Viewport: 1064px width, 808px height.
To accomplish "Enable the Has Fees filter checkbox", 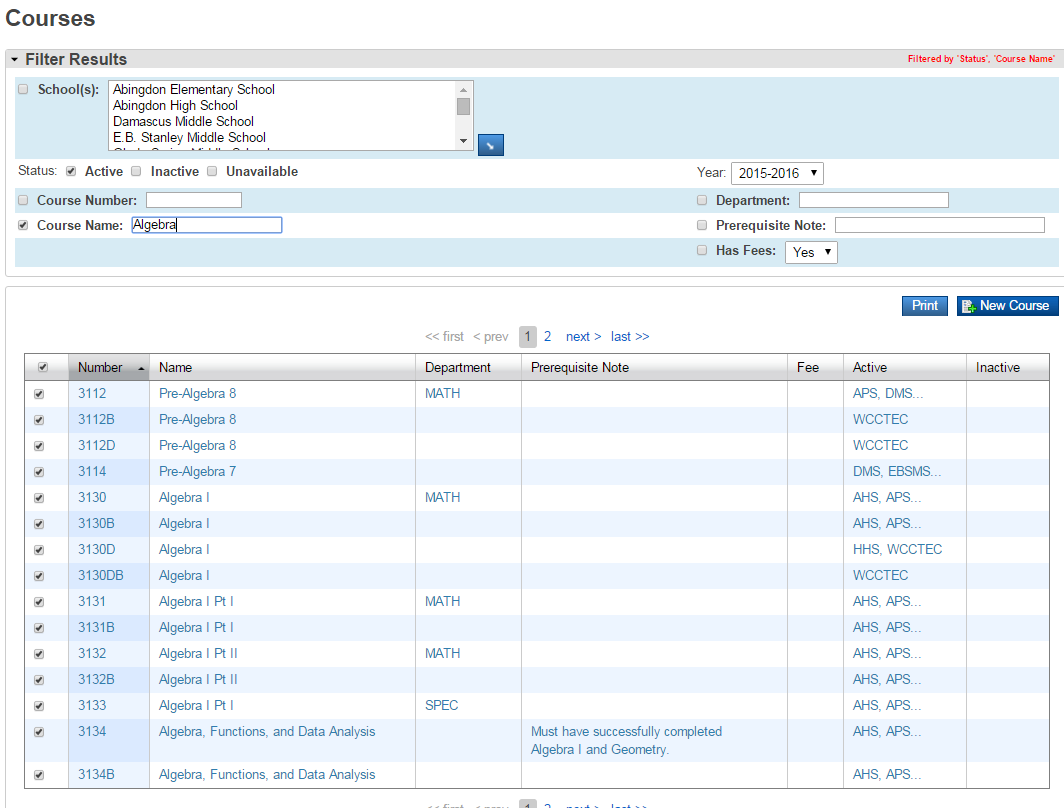I will tap(702, 250).
